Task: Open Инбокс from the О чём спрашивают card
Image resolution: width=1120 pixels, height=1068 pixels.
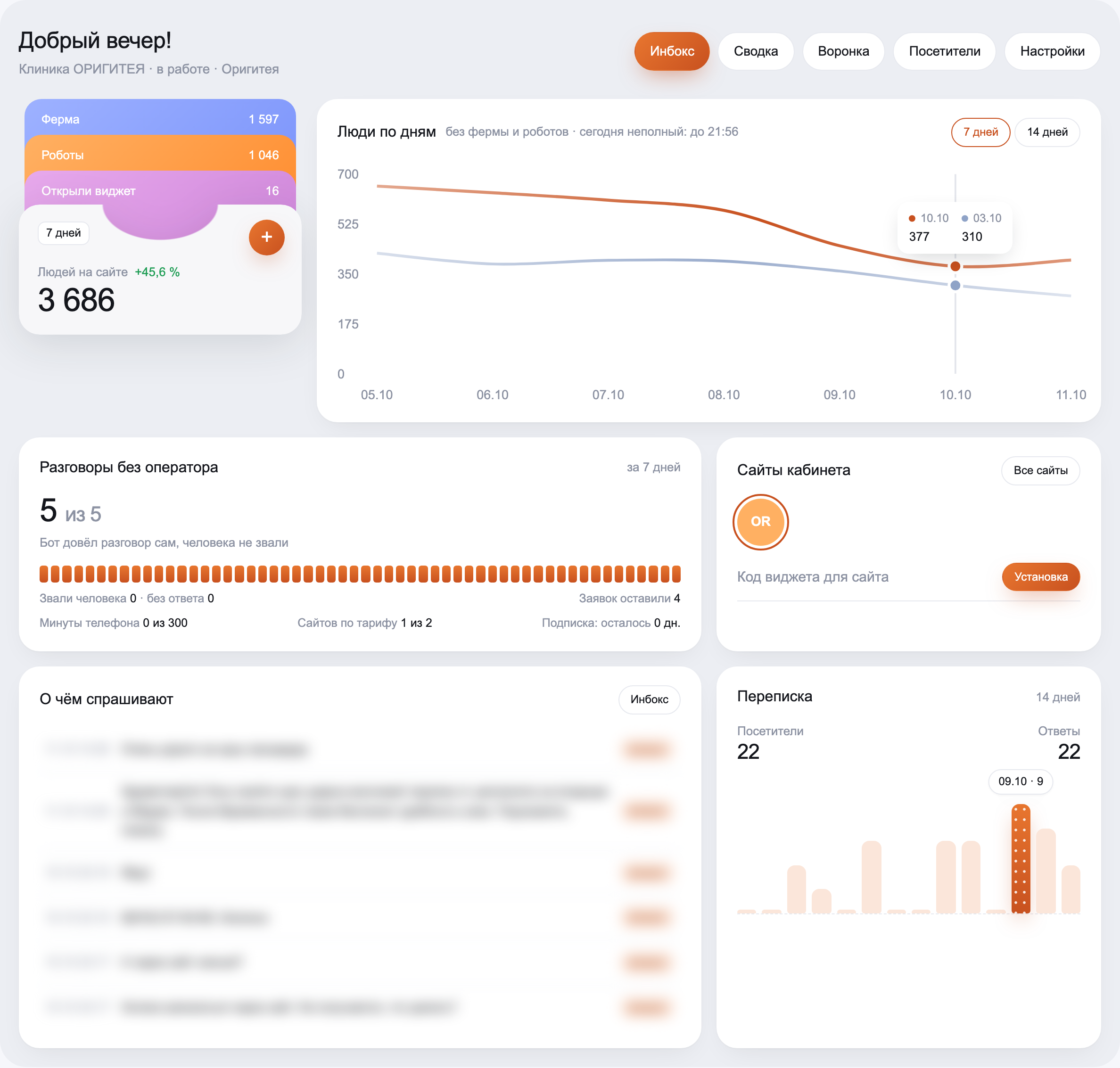Action: 649,699
